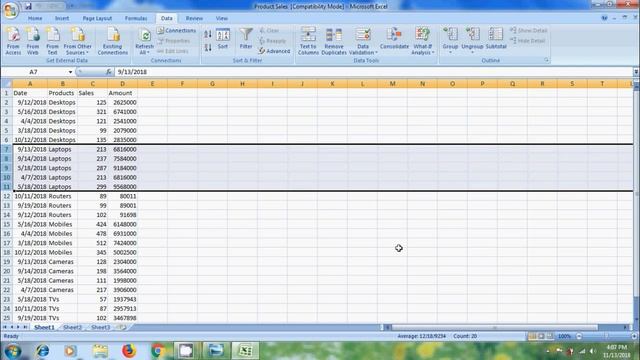The image size is (640, 360).
Task: Open Existing Connections
Action: click(113, 41)
